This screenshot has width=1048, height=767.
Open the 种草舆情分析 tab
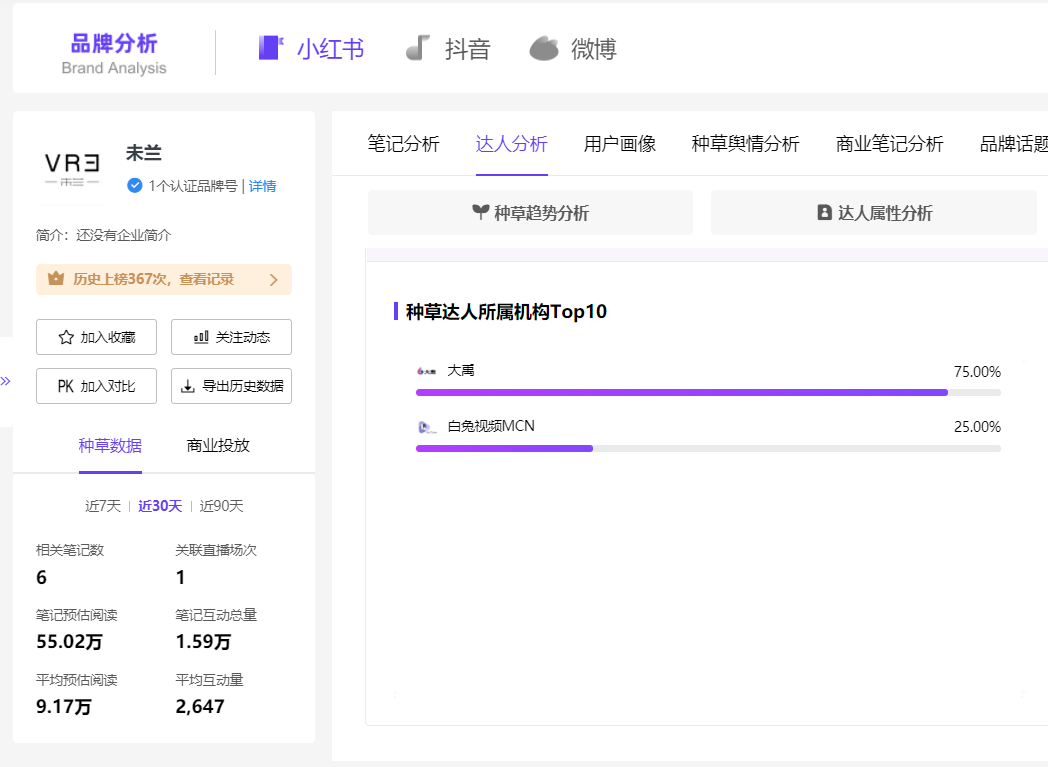[746, 144]
